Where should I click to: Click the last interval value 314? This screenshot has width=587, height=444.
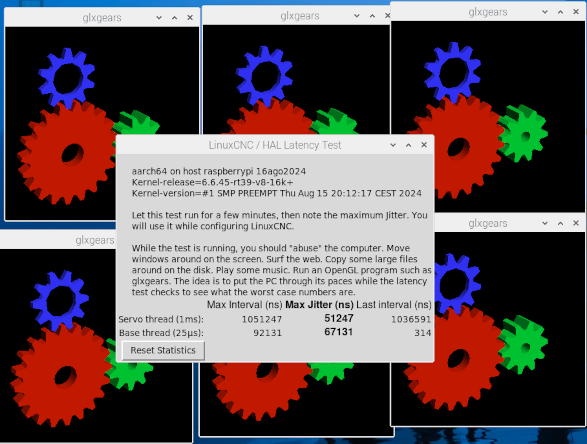point(423,333)
